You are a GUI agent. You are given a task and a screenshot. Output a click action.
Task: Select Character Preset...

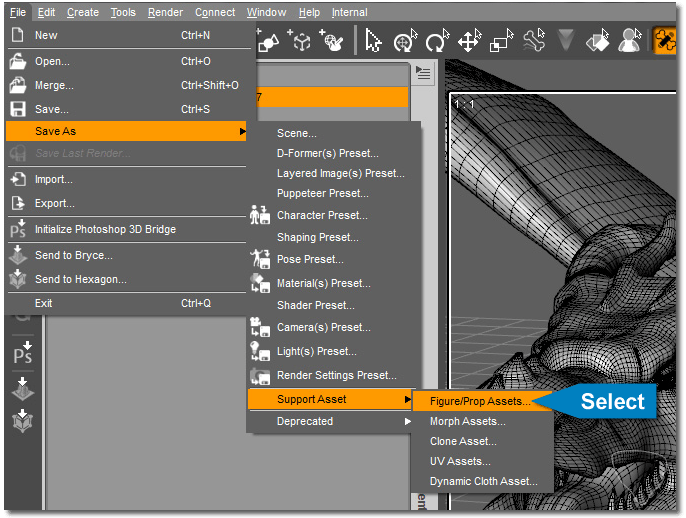pos(333,215)
